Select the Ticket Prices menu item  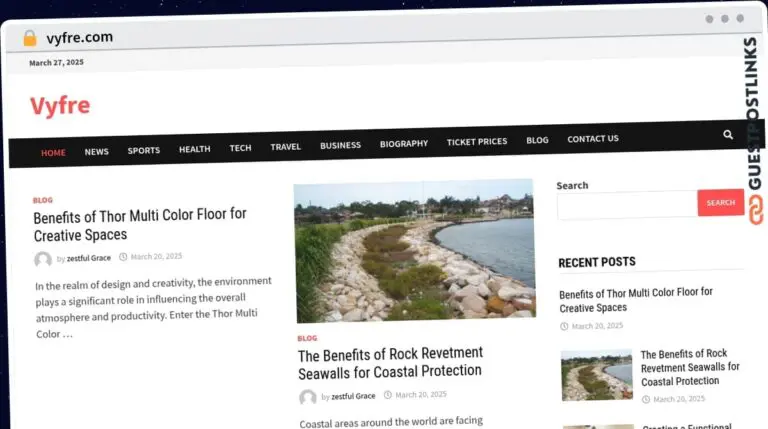point(476,142)
